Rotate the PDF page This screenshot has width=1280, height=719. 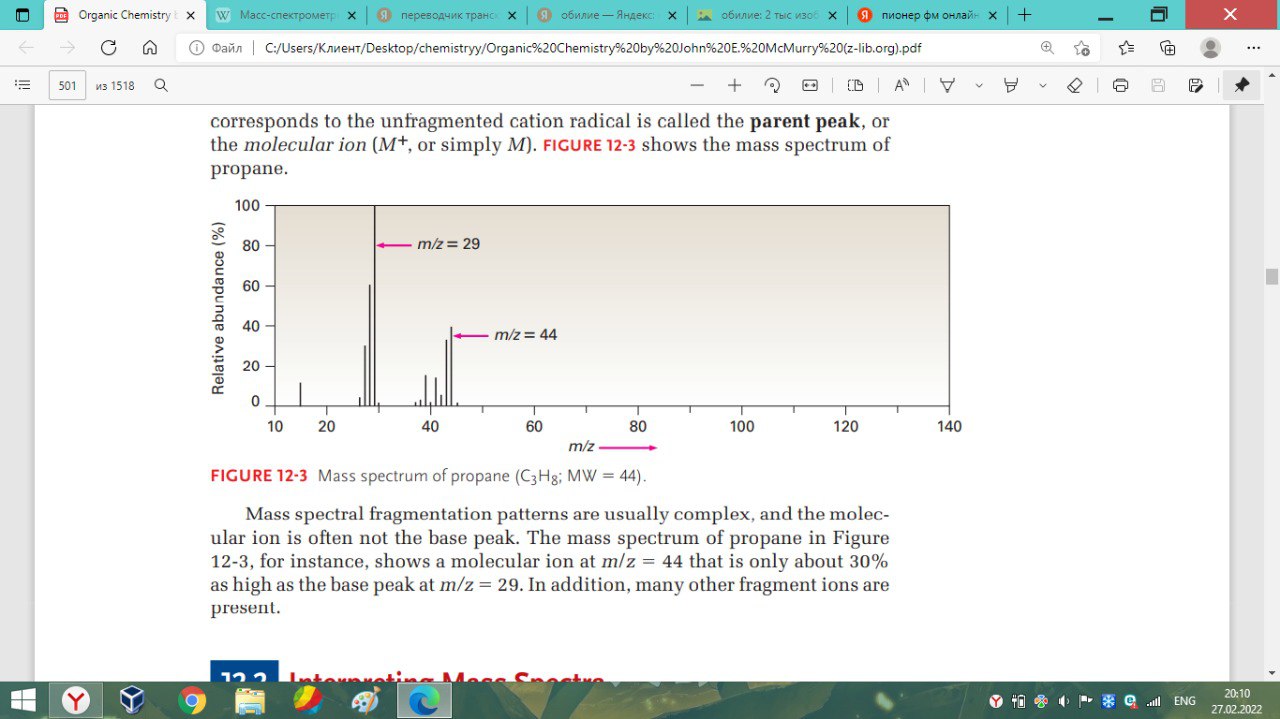pyautogui.click(x=772, y=86)
